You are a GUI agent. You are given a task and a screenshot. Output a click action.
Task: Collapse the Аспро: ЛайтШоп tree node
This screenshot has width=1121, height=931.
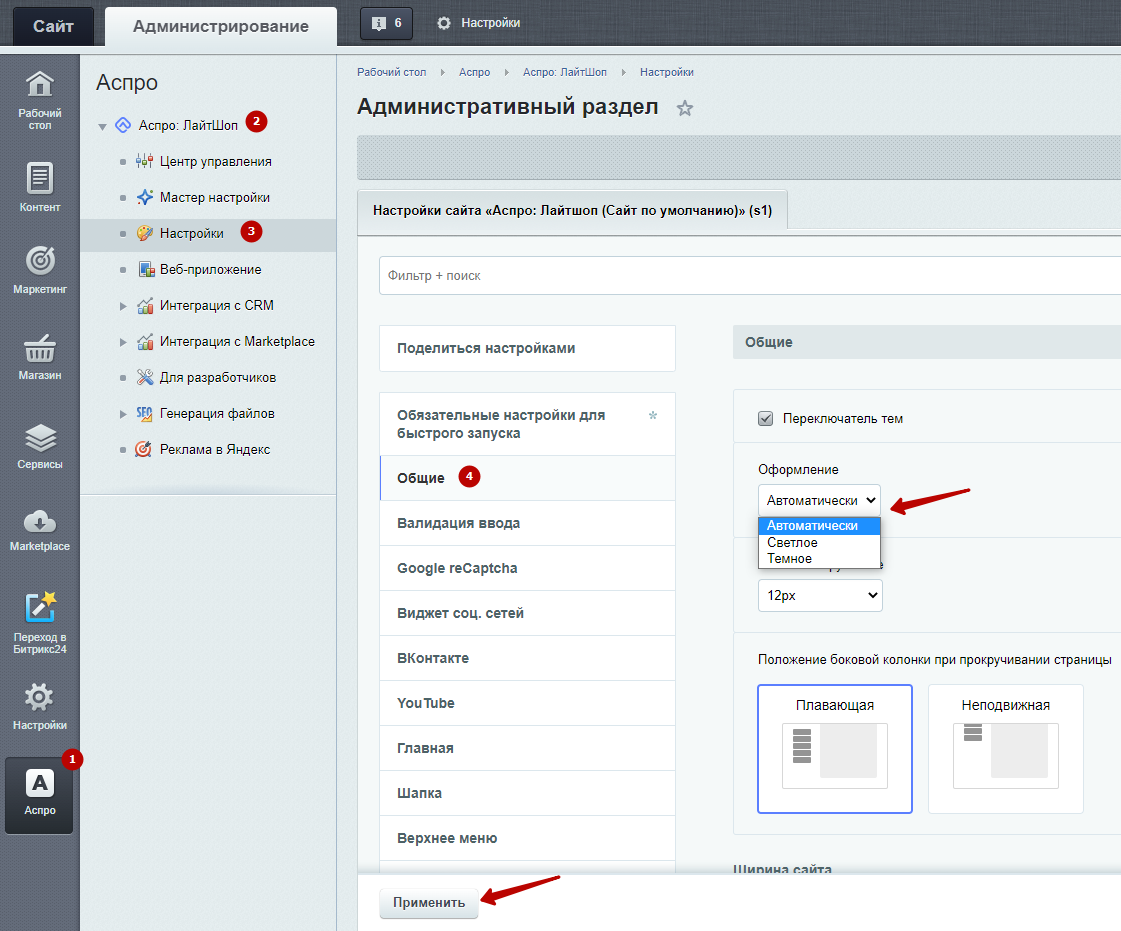click(x=102, y=127)
